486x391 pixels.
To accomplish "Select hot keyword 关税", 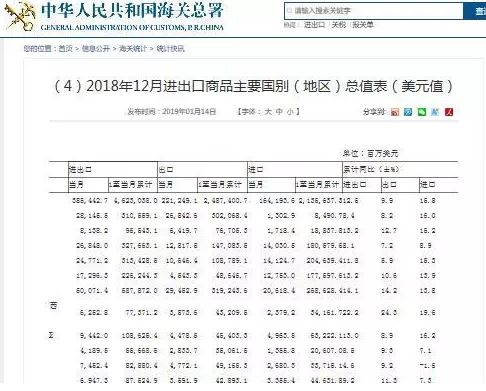I will pos(339,25).
